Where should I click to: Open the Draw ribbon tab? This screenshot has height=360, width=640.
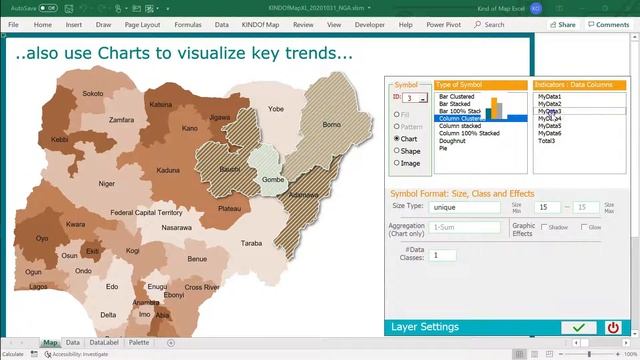[103, 24]
